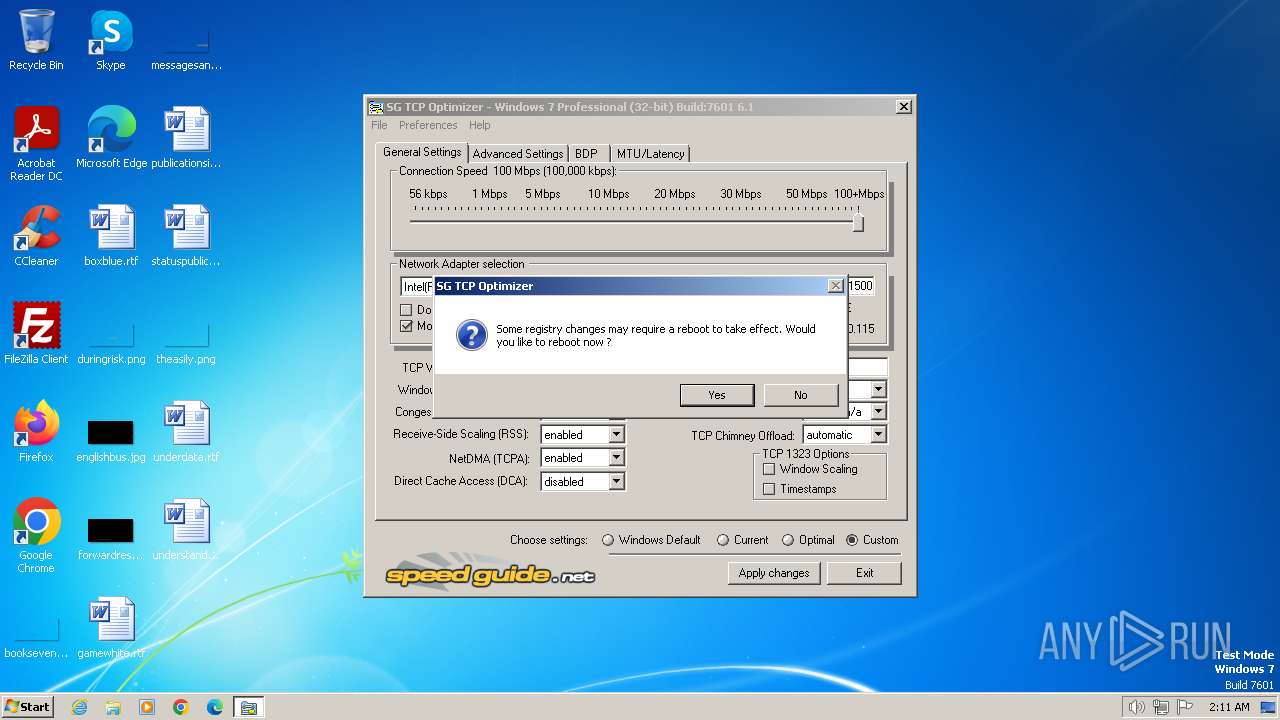Open gamewhite.rtf document
Screen dimensions: 1280x720
[x=111, y=627]
